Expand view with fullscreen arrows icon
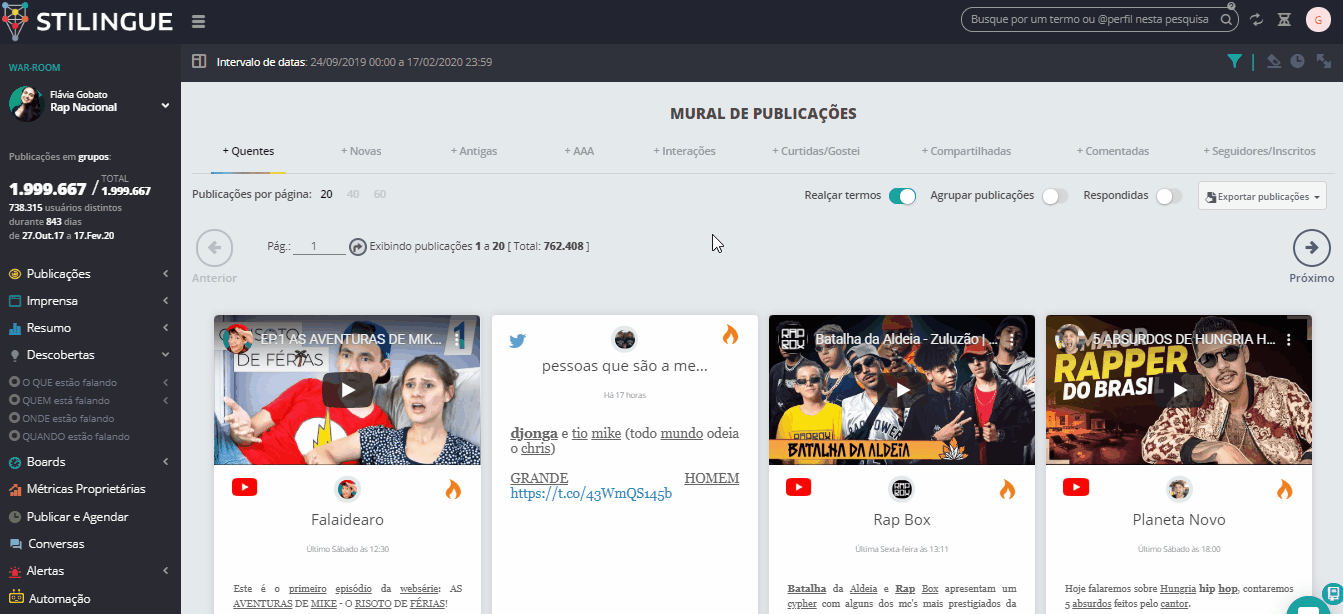 pyautogui.click(x=1323, y=61)
